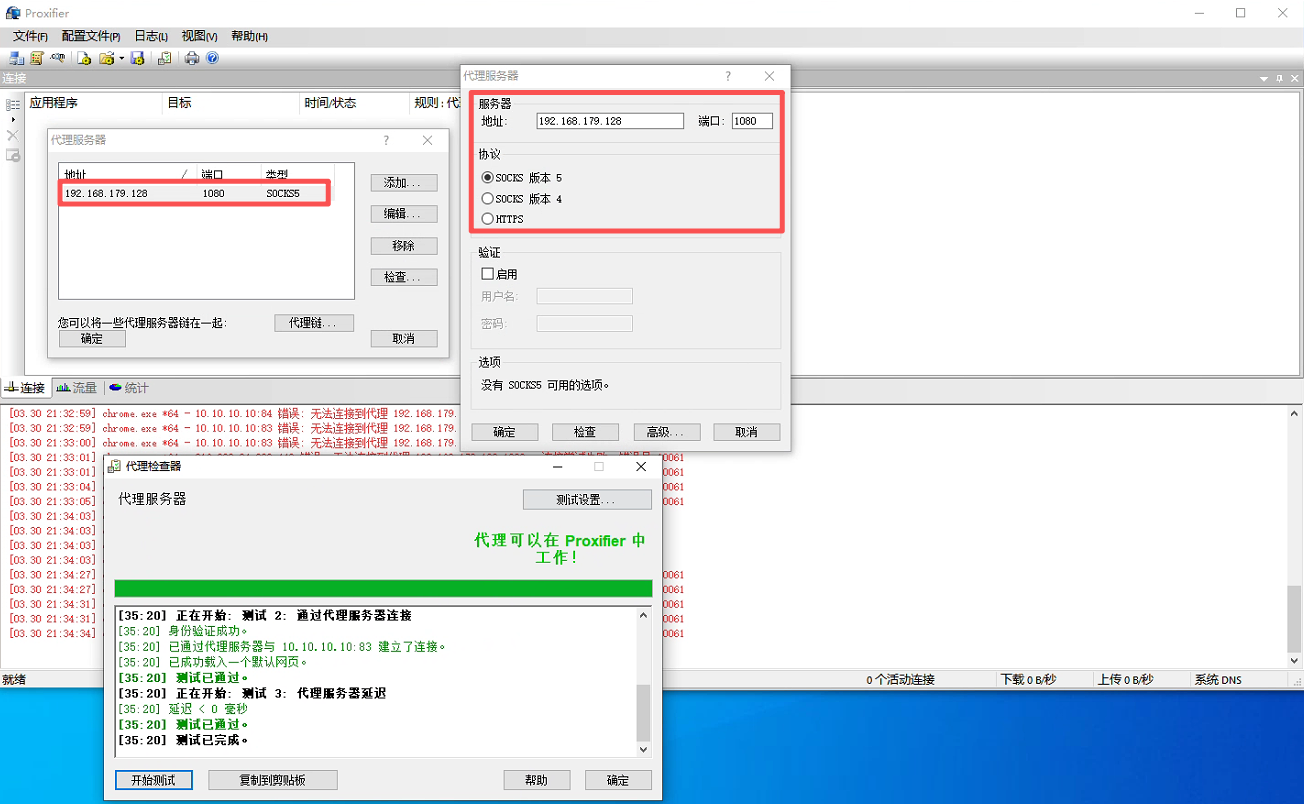Click 确定 in the proxy server edit dialog

point(505,432)
